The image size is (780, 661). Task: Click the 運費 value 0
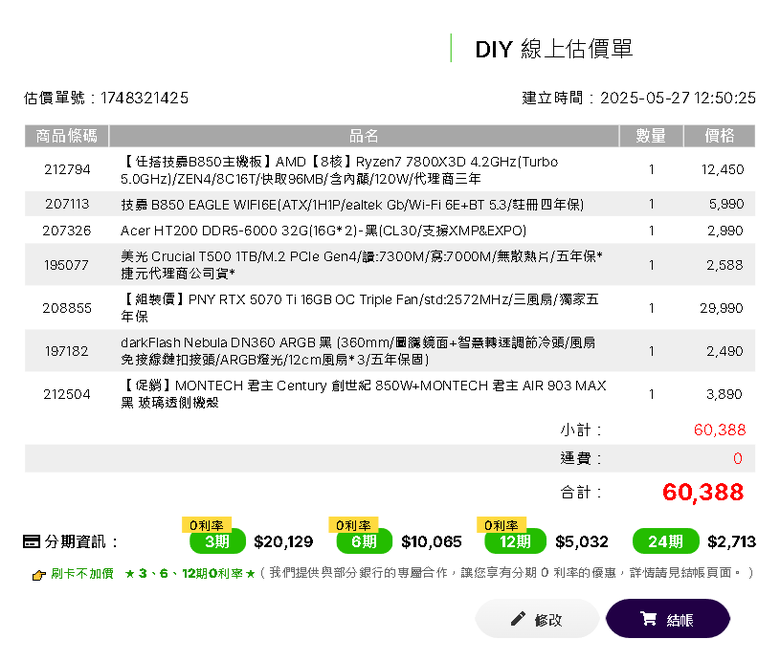[738, 458]
